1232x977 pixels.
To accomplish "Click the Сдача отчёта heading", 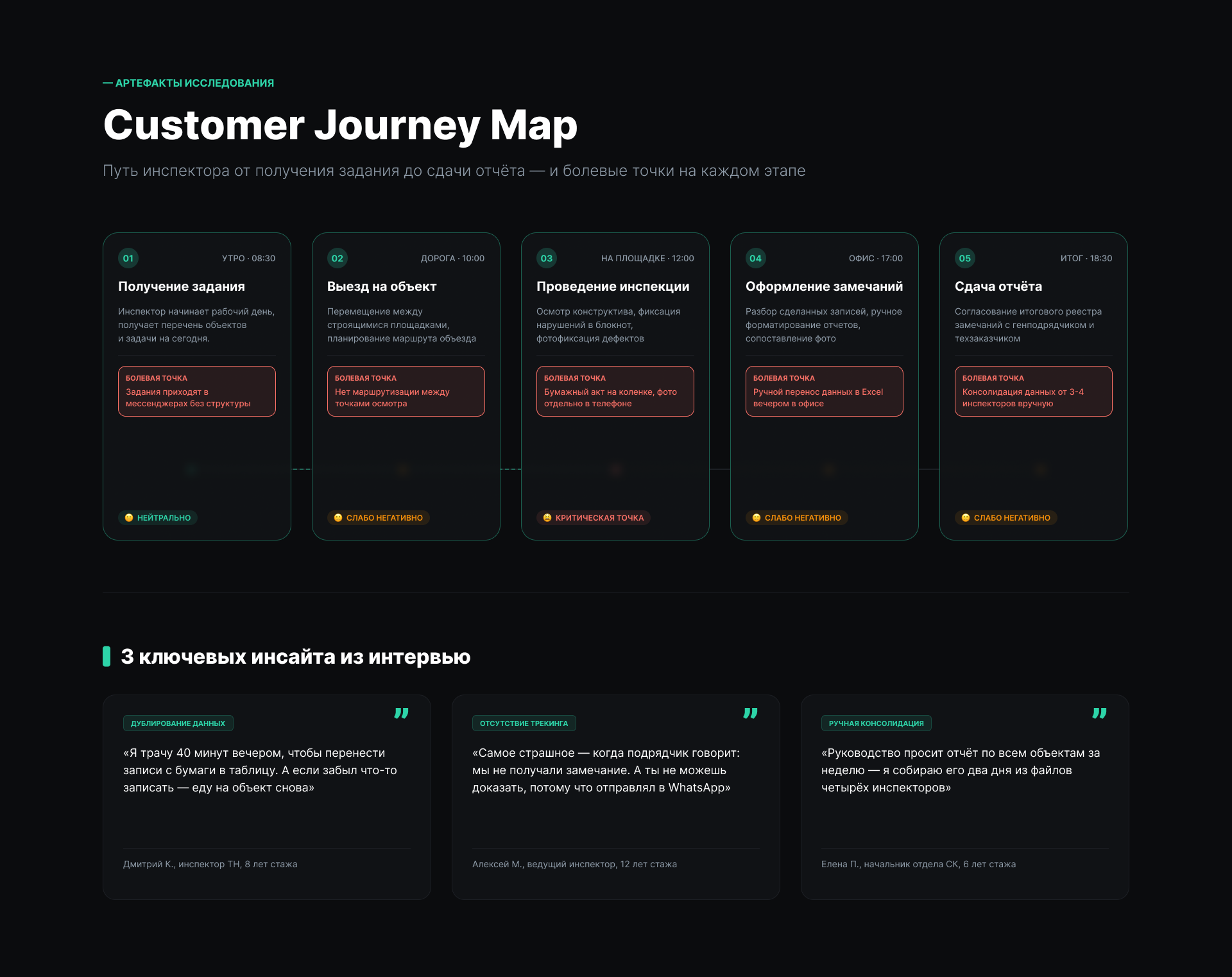I will point(998,286).
